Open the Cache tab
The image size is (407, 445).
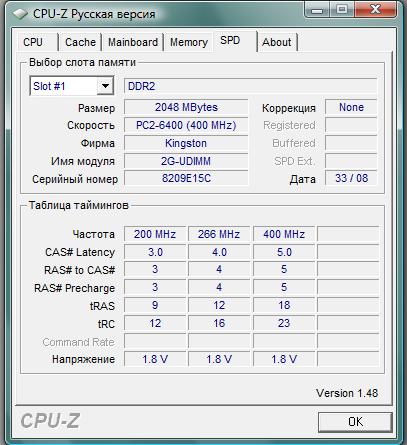click(x=80, y=42)
